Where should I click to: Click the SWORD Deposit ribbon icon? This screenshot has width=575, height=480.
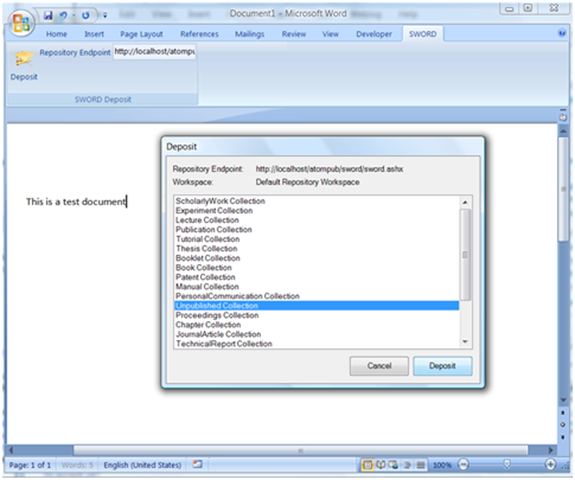point(24,65)
